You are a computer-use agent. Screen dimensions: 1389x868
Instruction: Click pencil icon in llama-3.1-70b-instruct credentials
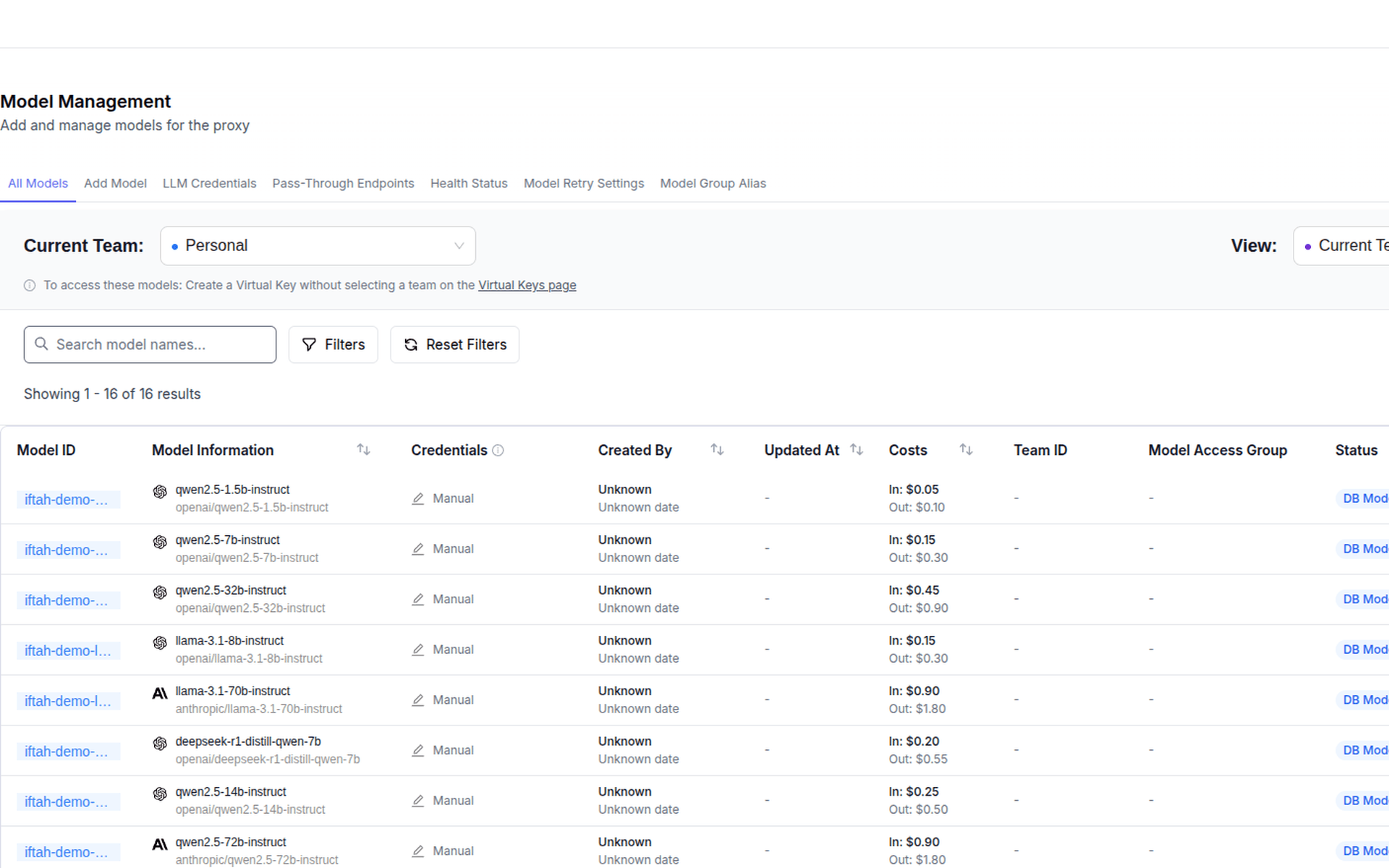(418, 699)
